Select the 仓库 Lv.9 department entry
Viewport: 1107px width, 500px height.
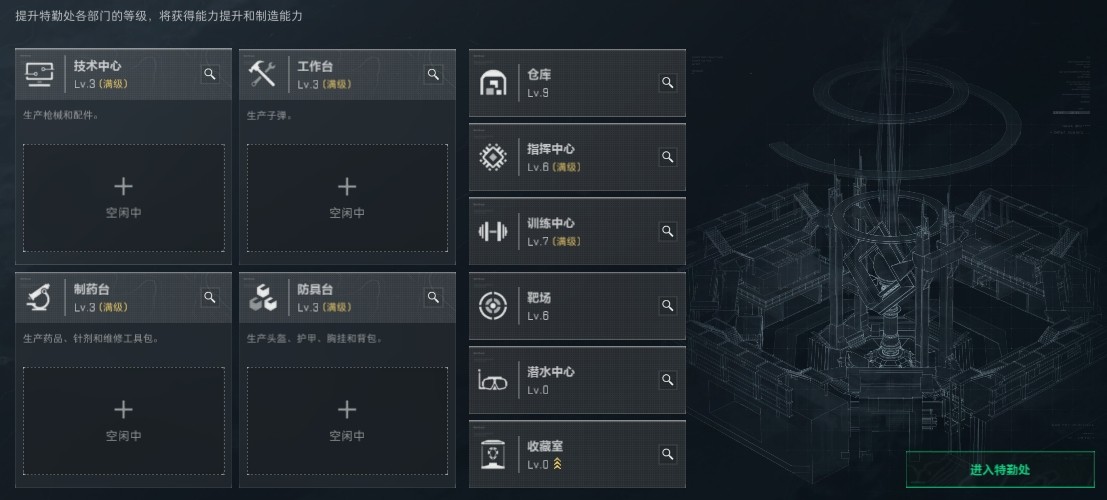578,83
